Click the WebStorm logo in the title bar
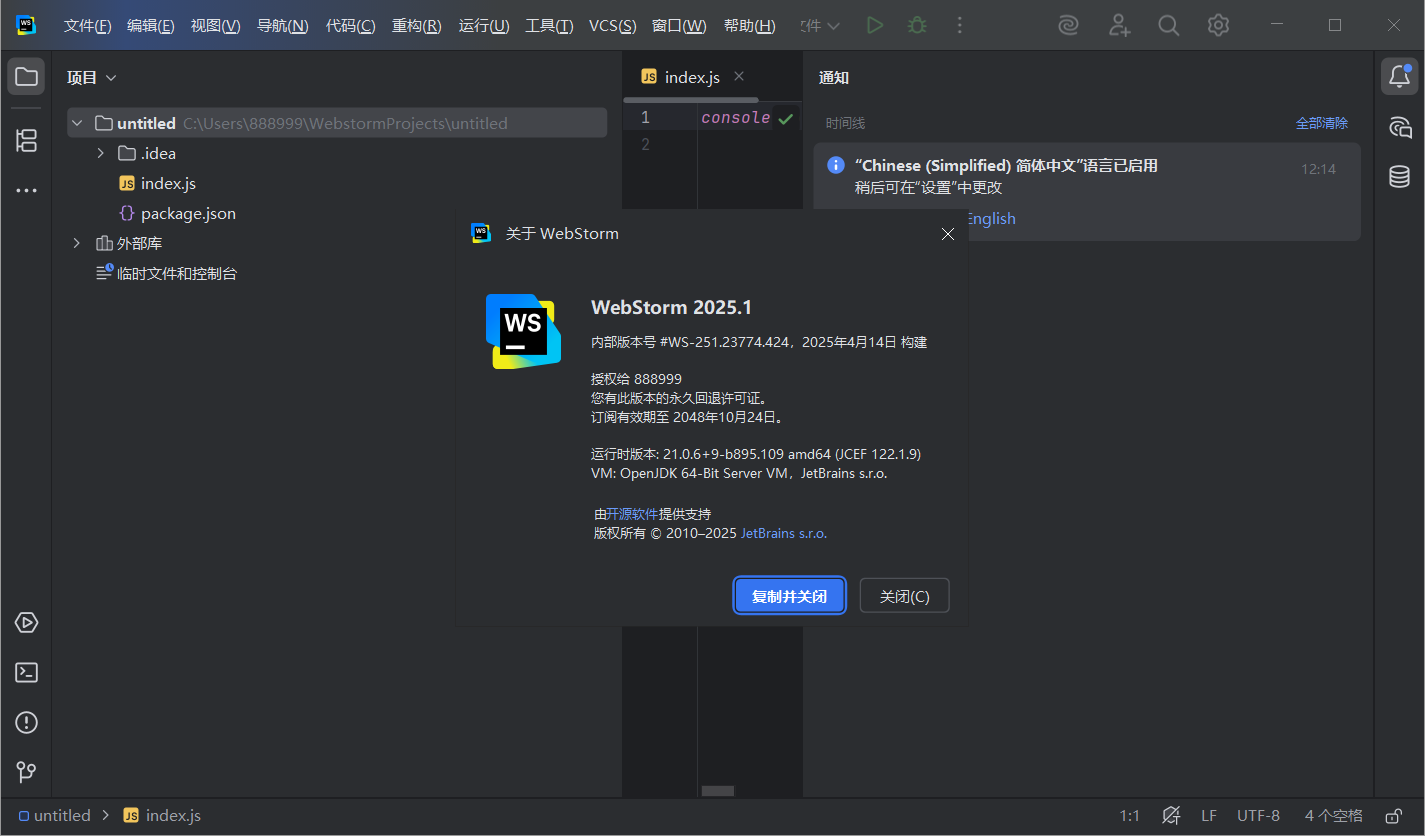The height and width of the screenshot is (836, 1425). point(26,25)
